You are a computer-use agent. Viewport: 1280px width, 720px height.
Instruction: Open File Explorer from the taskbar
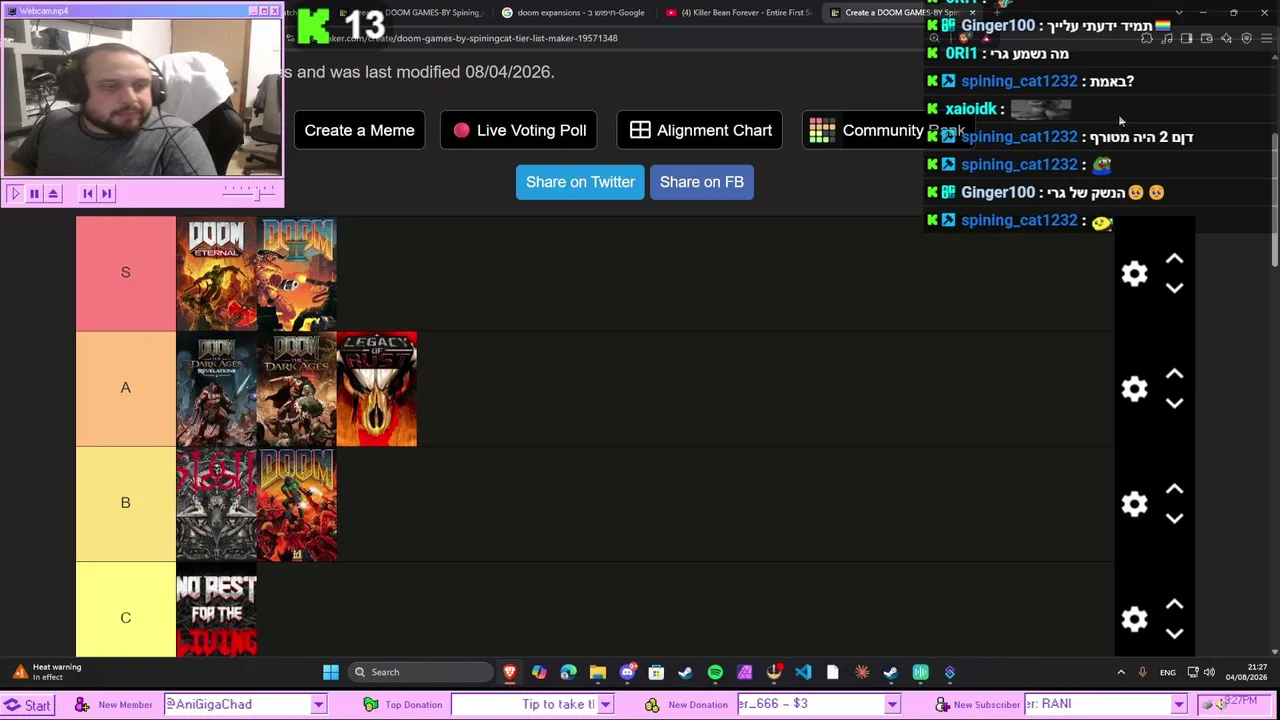(x=597, y=672)
